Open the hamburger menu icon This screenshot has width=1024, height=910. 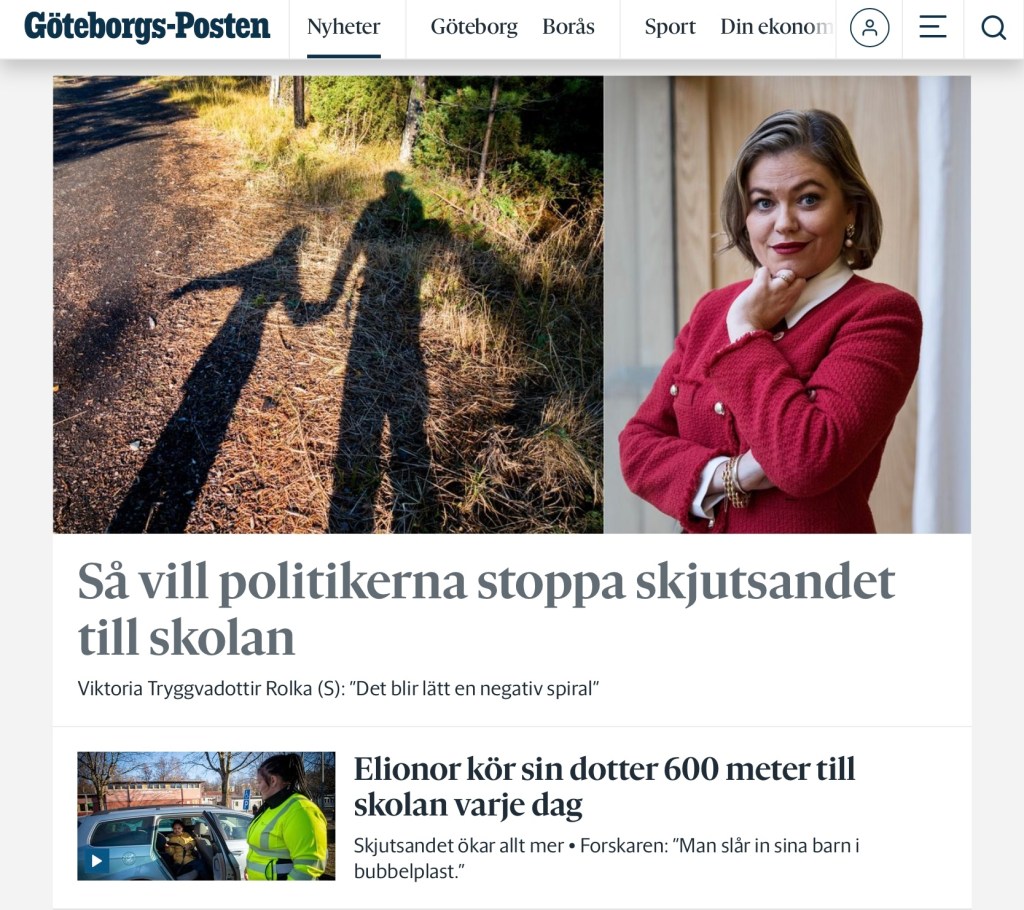click(x=933, y=27)
